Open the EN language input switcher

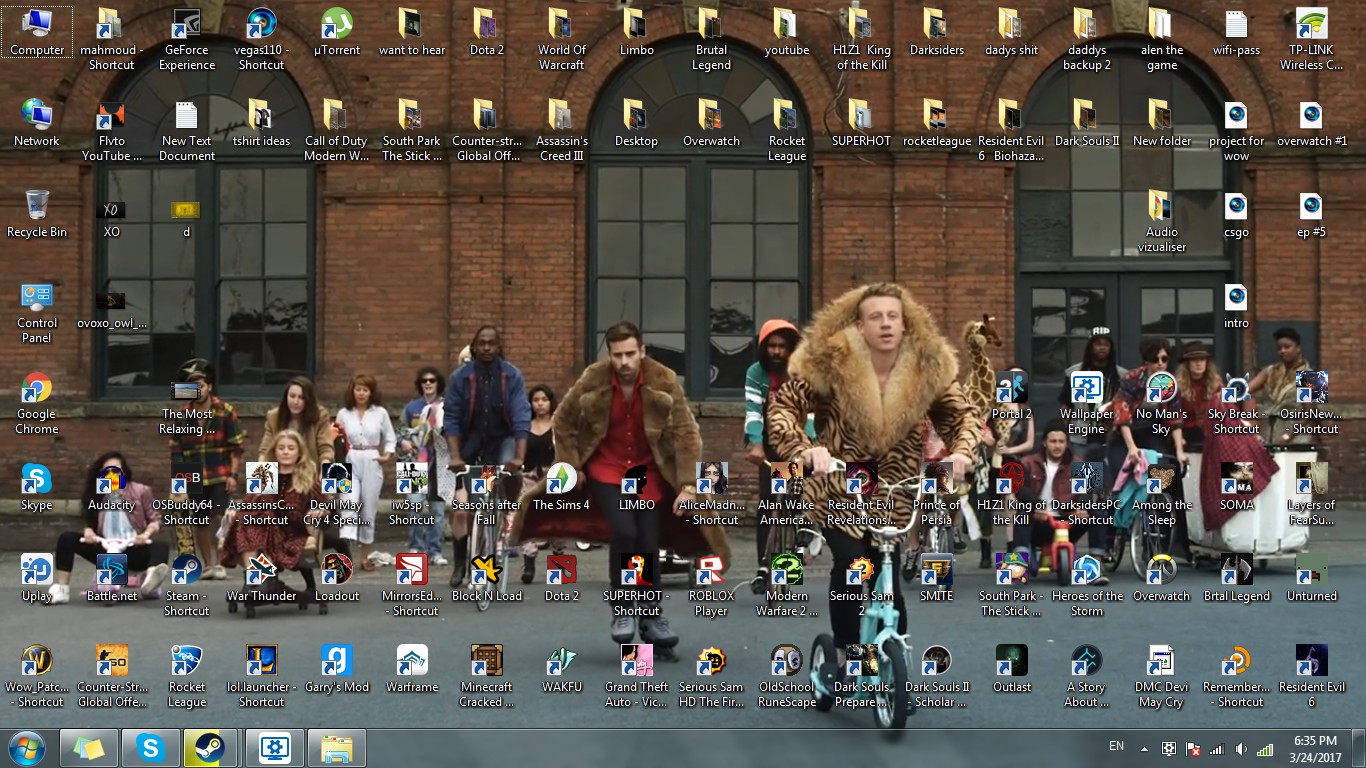[1118, 747]
